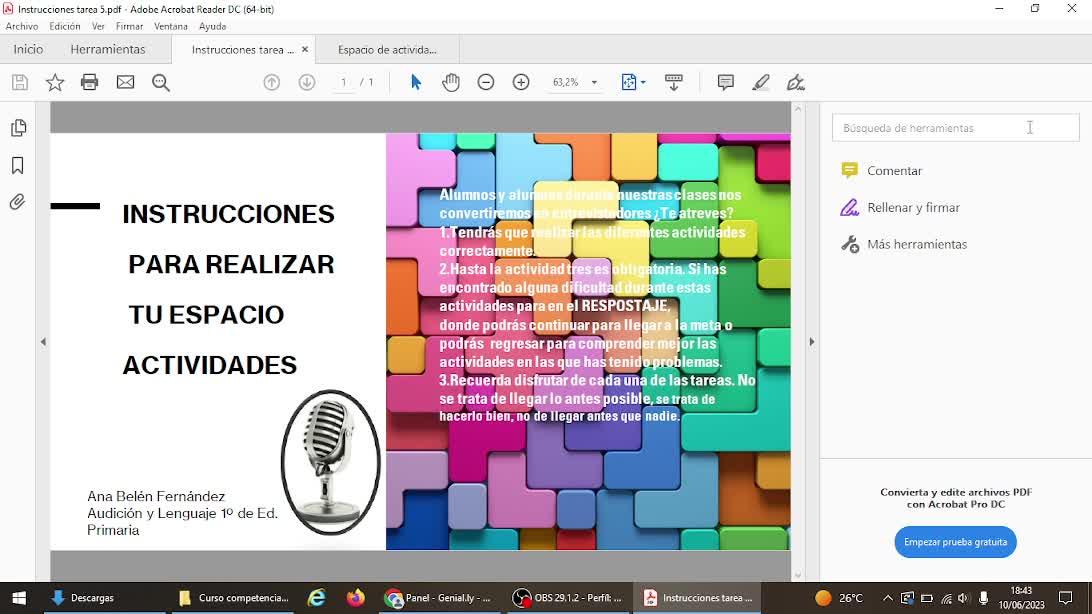Collapse the right tools pane arrow
This screenshot has width=1092, height=614.
click(x=811, y=342)
